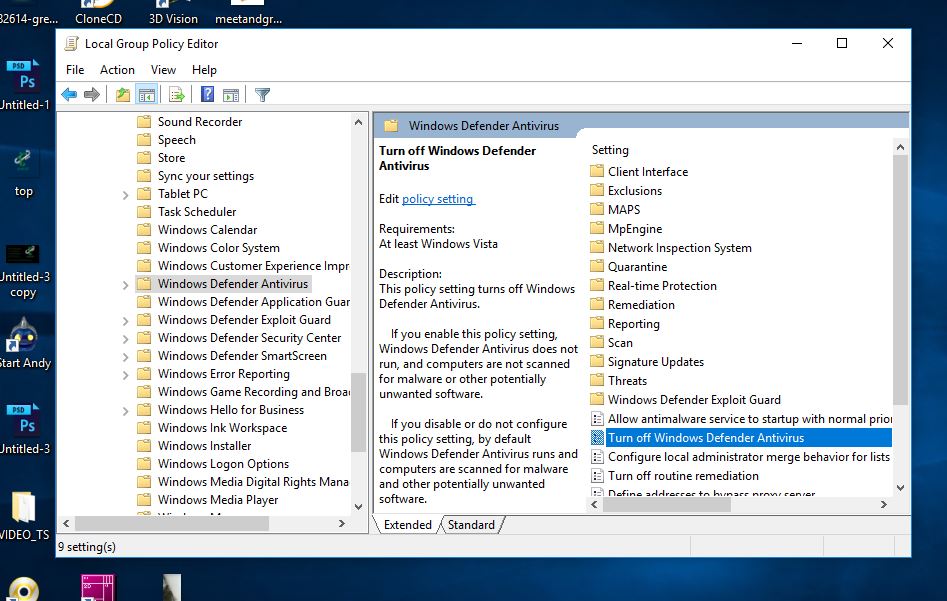This screenshot has height=601, width=947.
Task: Click the Exclusions folder icon
Action: [597, 190]
